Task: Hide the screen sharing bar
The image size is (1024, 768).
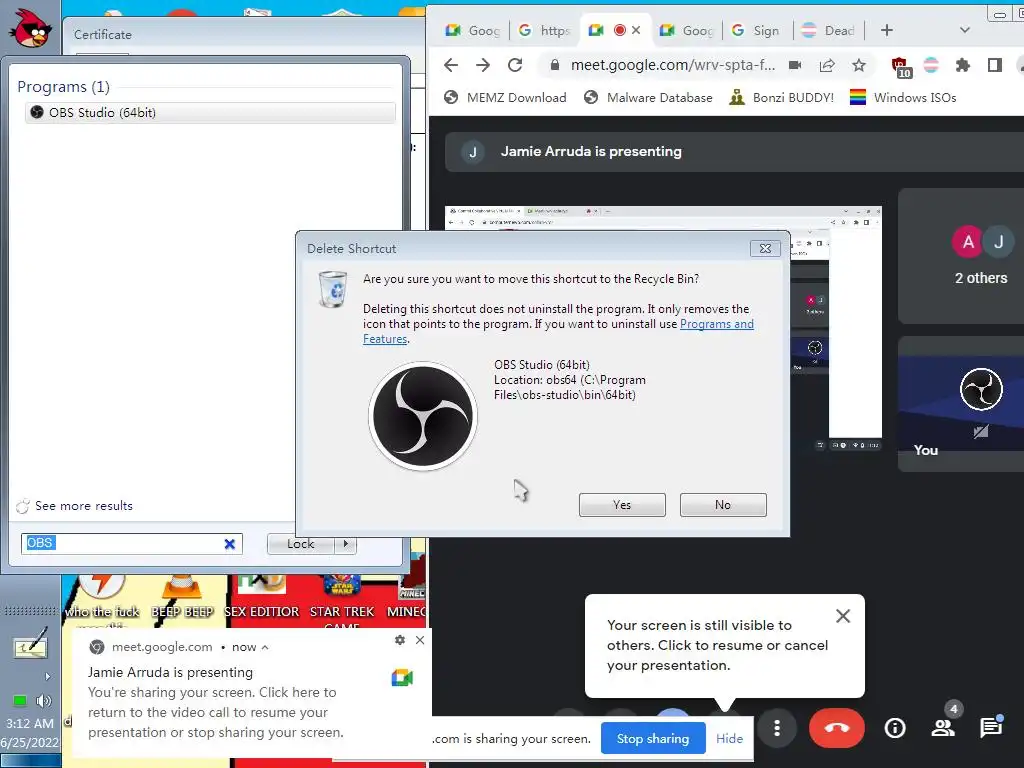Action: tap(729, 739)
